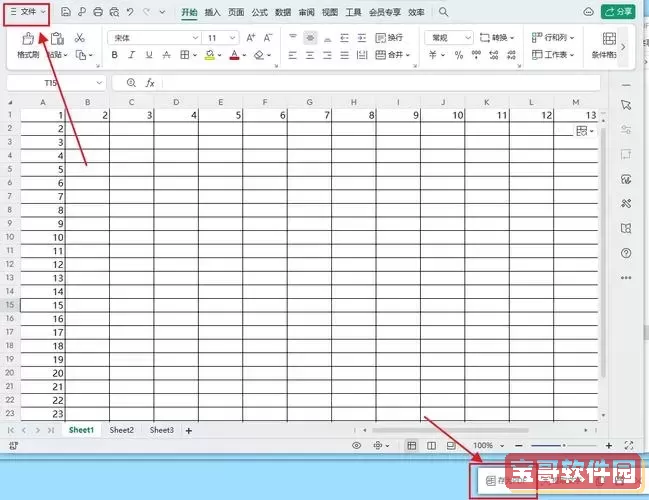
Task: Toggle center horizontal alignment
Action: click(310, 55)
